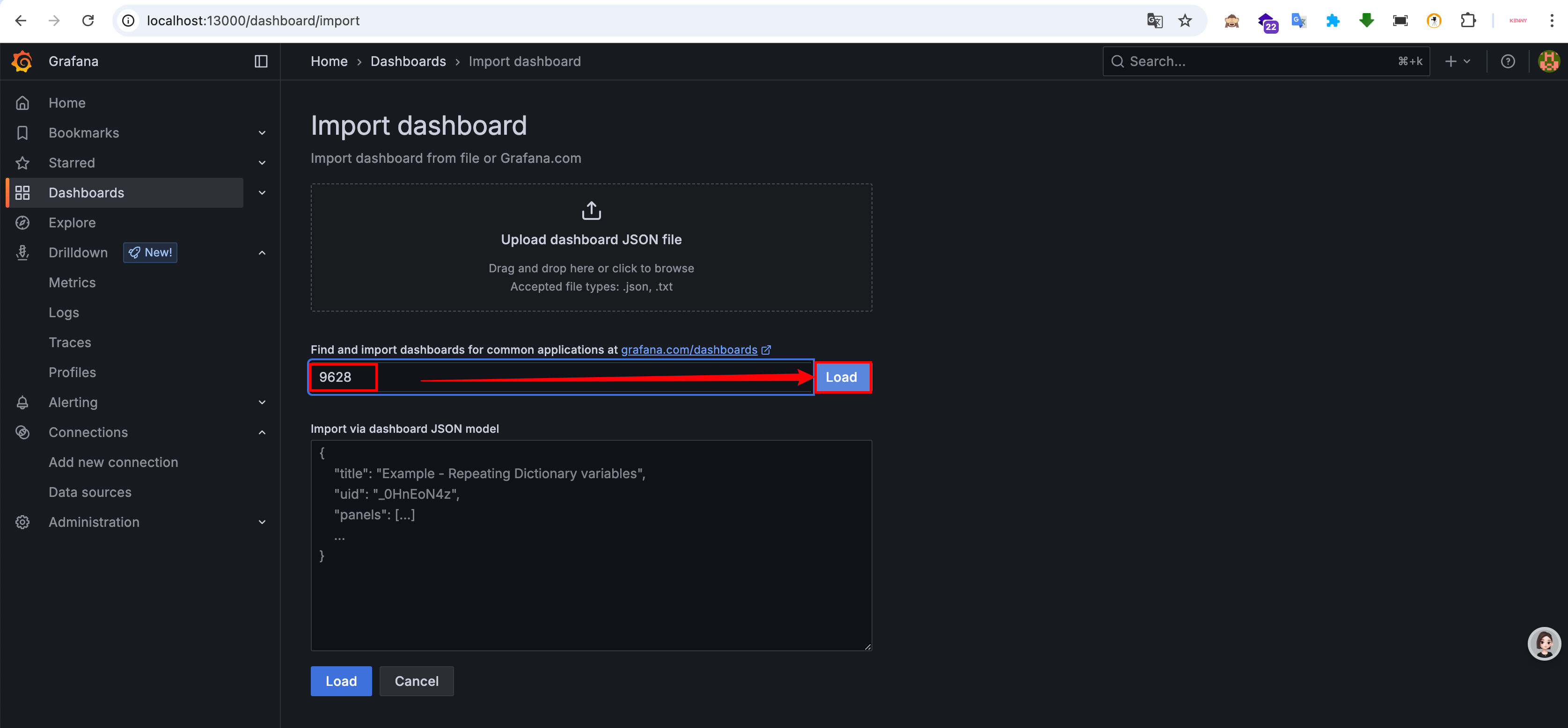Click the floating assistant avatar
Image resolution: width=1568 pixels, height=728 pixels.
pos(1544,643)
